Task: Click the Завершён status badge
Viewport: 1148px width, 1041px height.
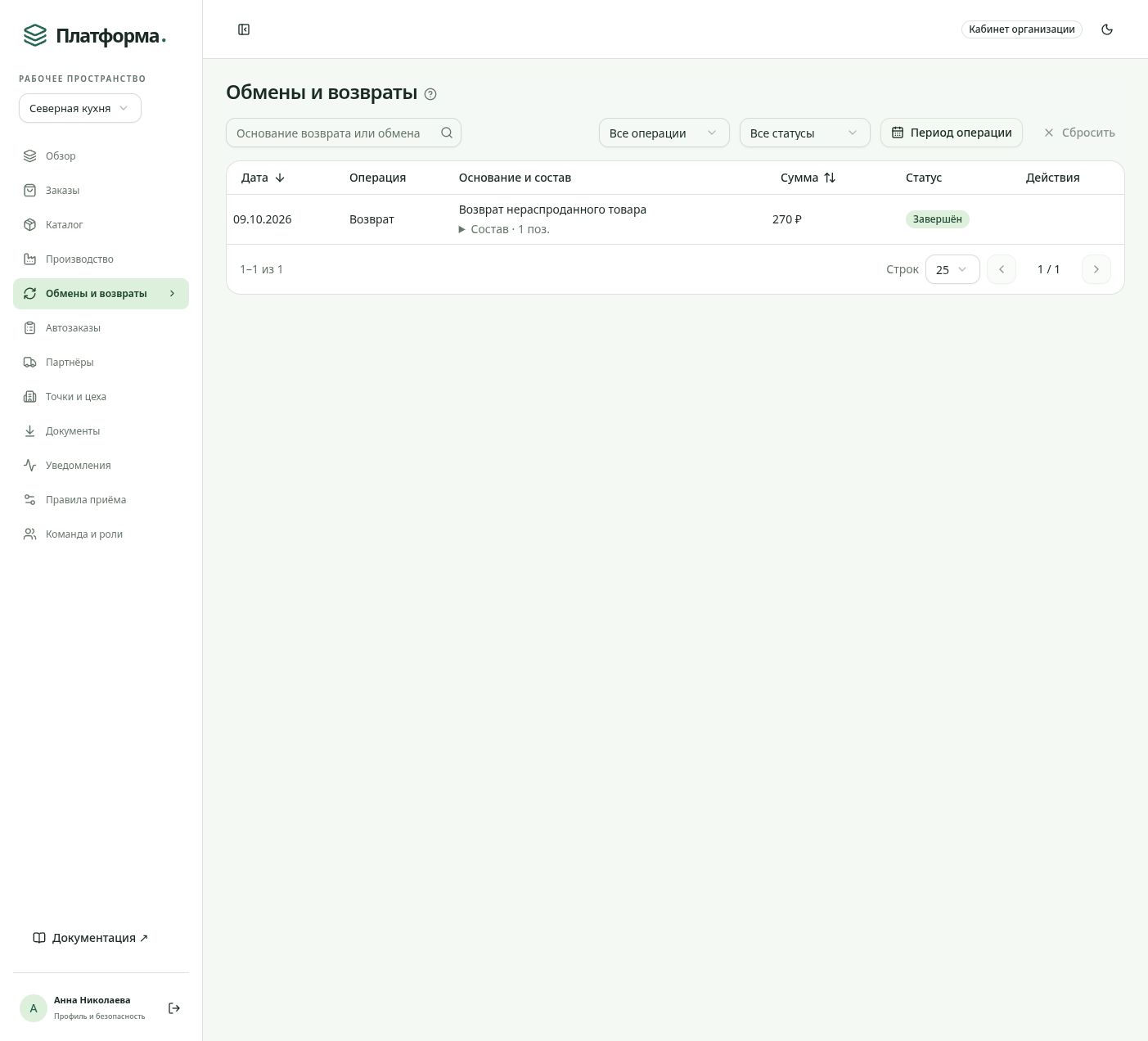Action: tap(938, 219)
